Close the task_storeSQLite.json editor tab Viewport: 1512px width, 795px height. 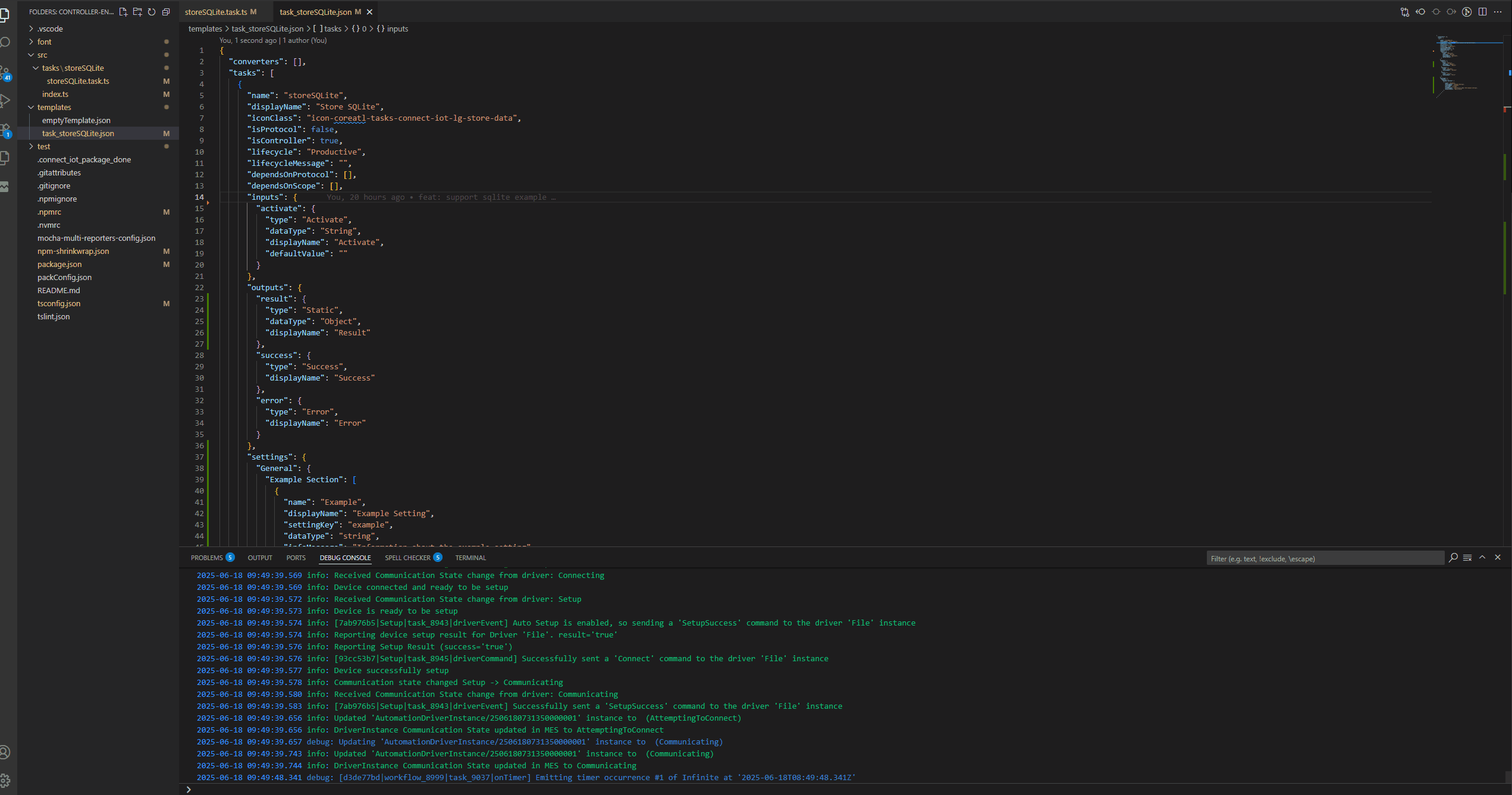click(369, 12)
